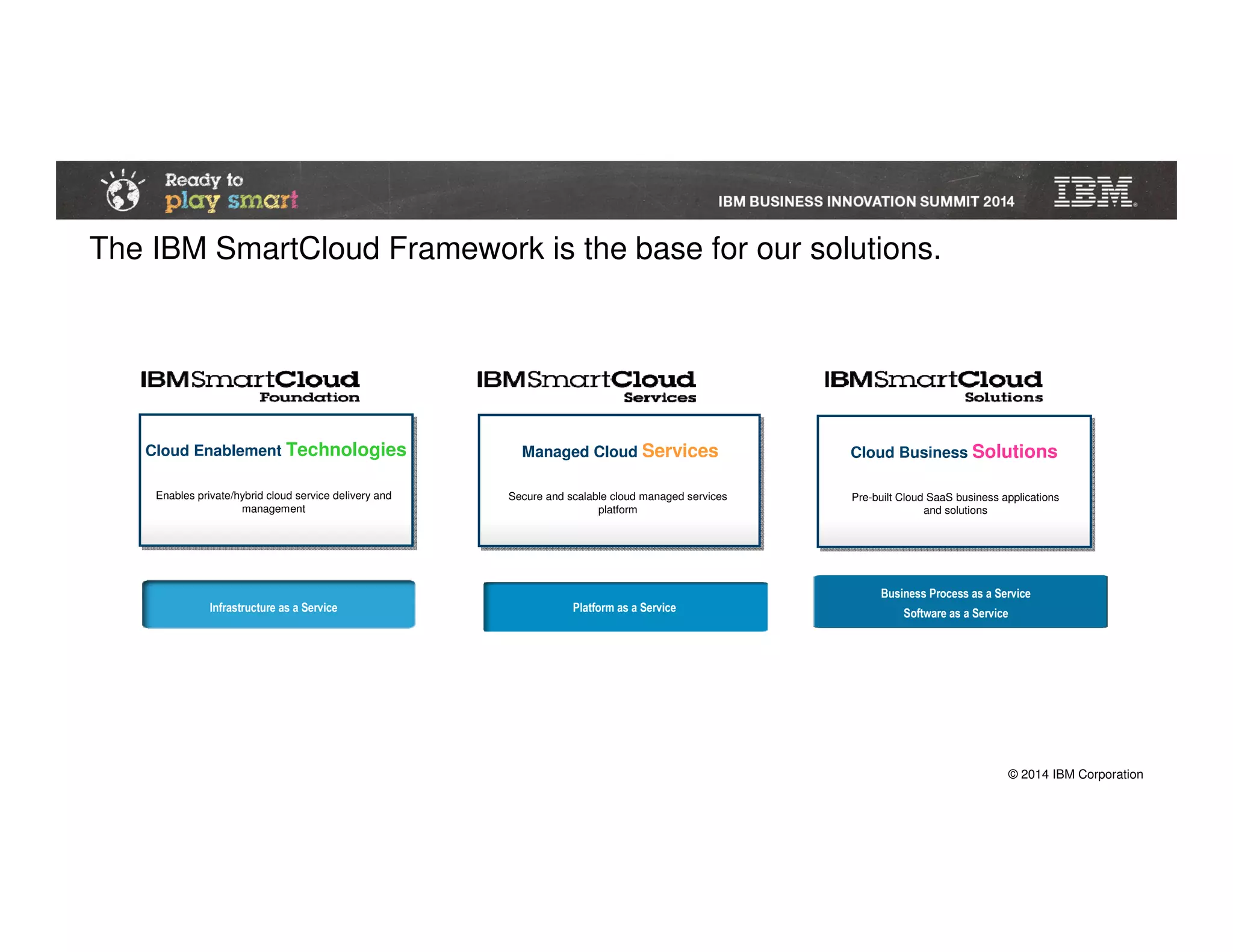This screenshot has height=952, width=1233.
Task: Click the Cloud Enablement Technologies heading
Action: (x=276, y=450)
